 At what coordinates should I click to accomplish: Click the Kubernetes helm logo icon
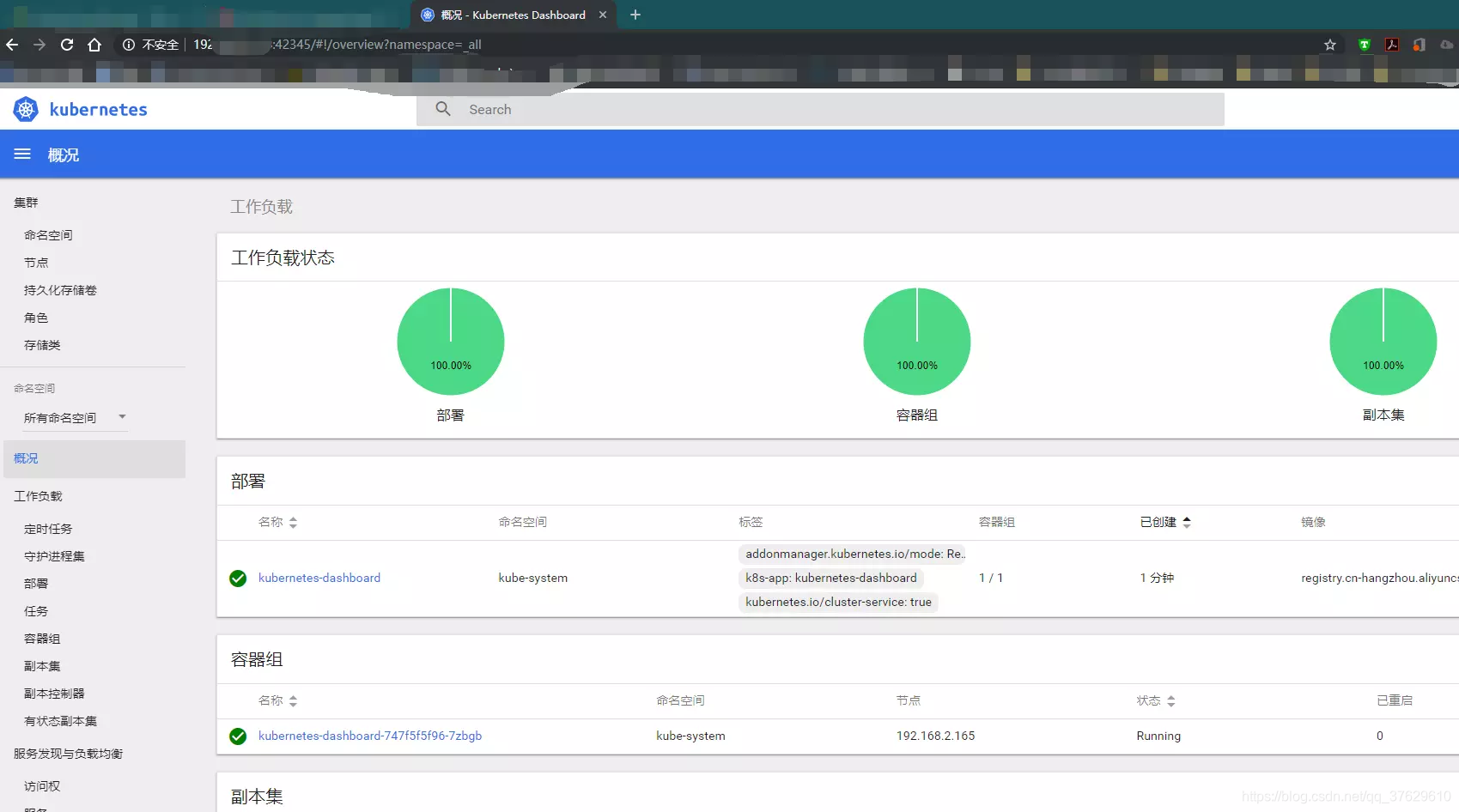(x=26, y=109)
